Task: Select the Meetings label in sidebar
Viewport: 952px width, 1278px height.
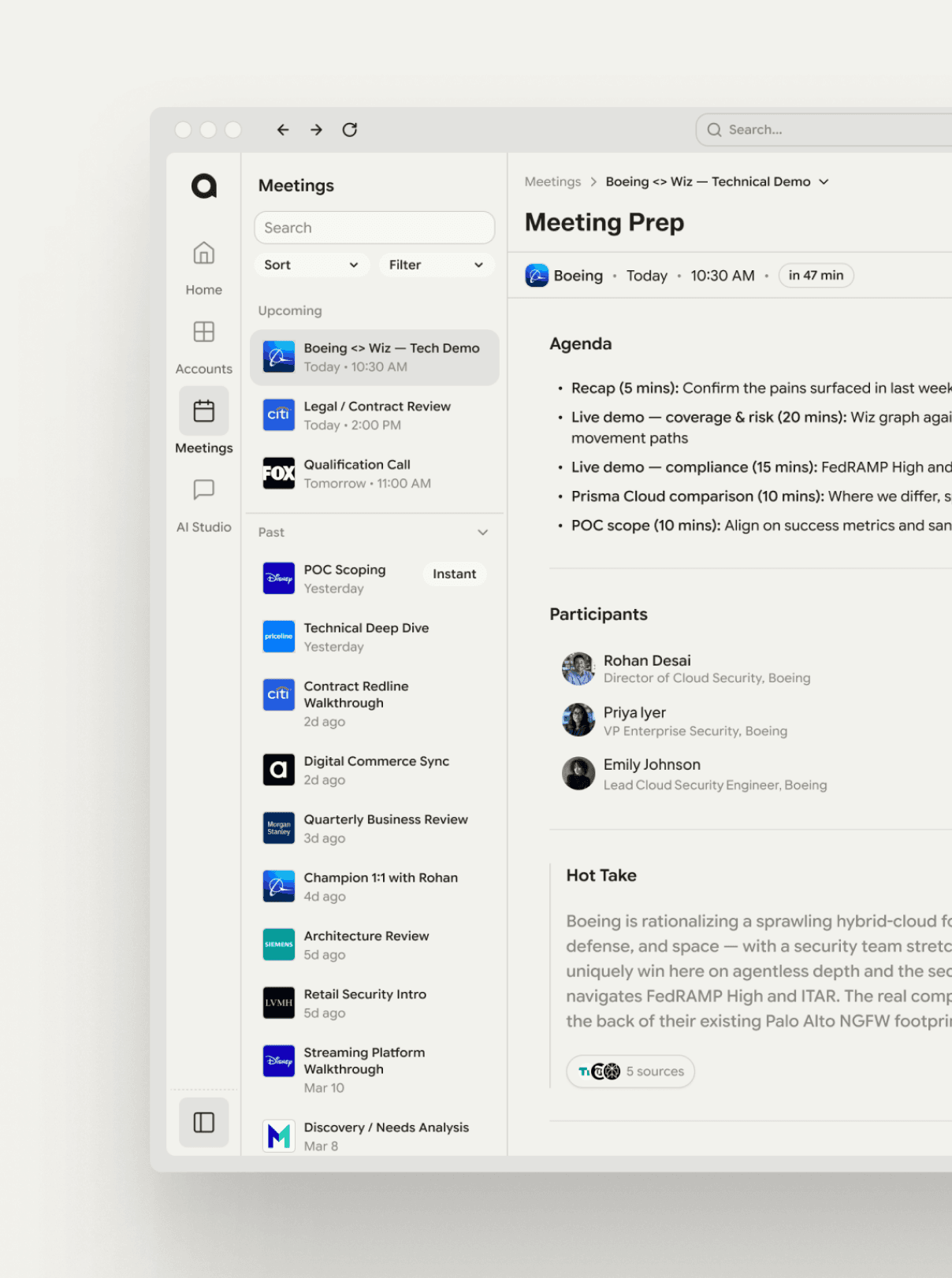Action: (x=204, y=448)
